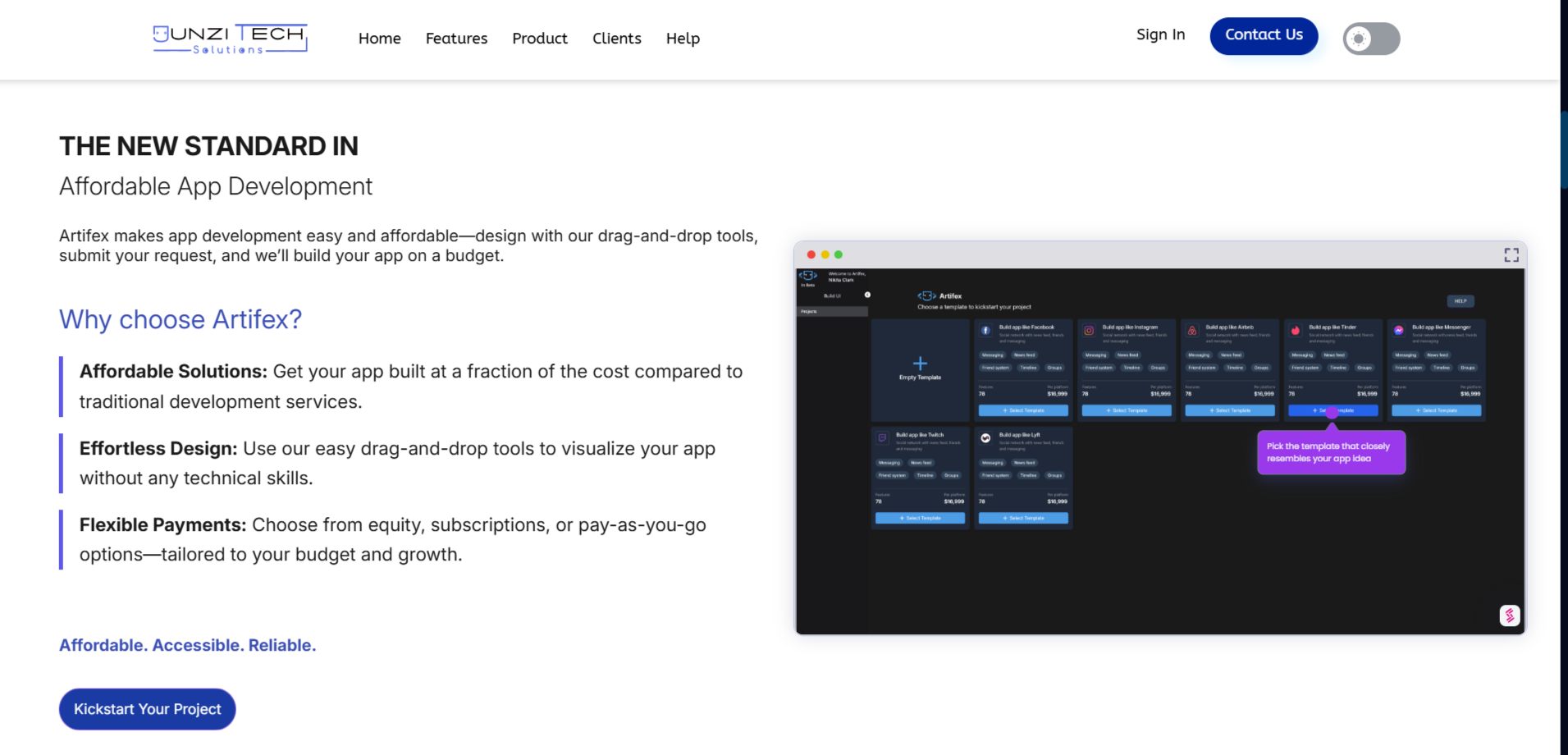The width and height of the screenshot is (1568, 755).
Task: Click the 'Build app like Tinder' card title
Action: 1333,327
